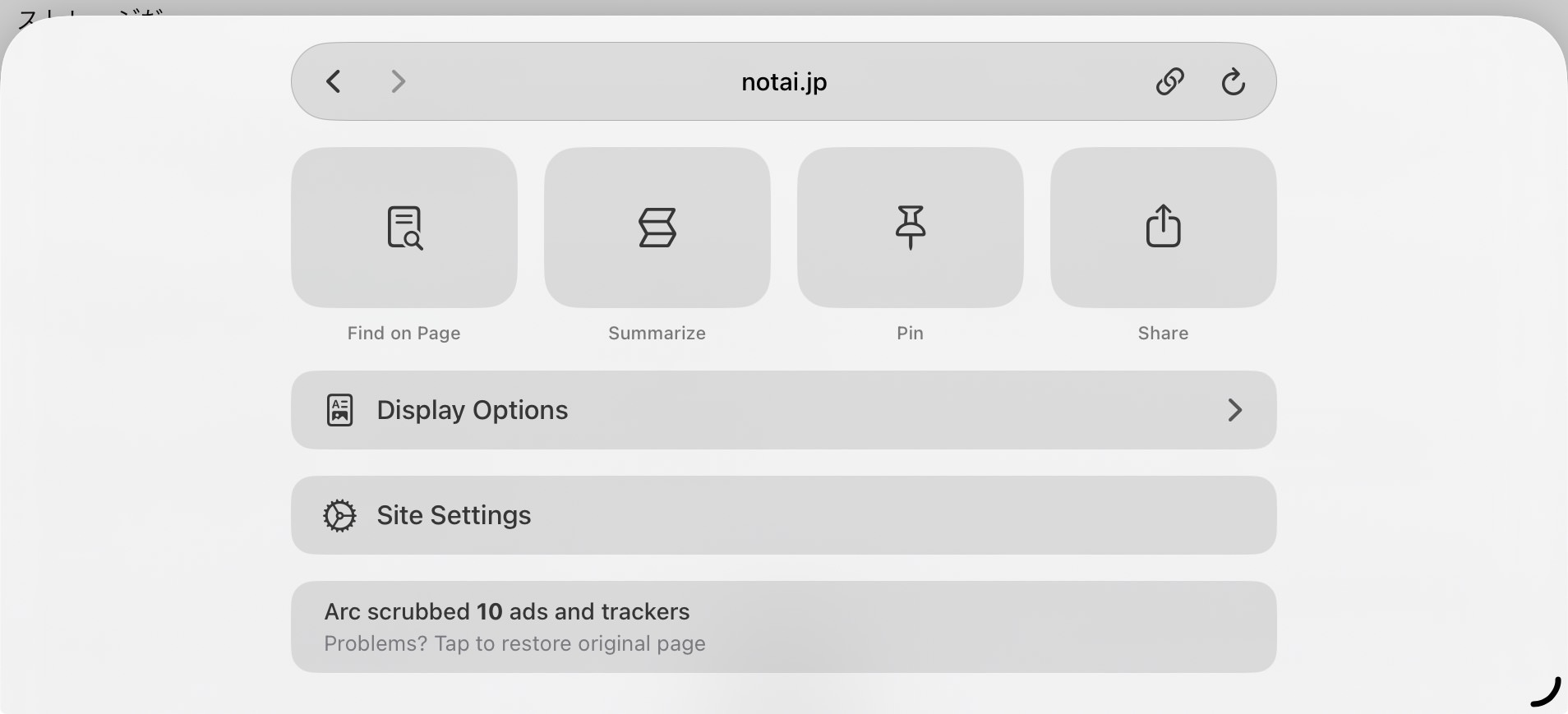Click the "Pin" text label
Image resolution: width=1568 pixels, height=714 pixels.
point(910,333)
